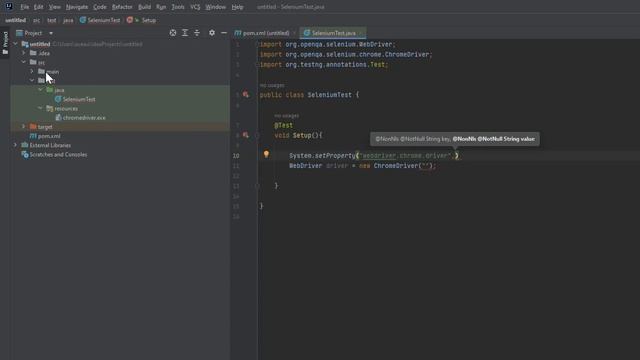This screenshot has width=640, height=360.
Task: Collapse the resources folder
Action: [40, 108]
